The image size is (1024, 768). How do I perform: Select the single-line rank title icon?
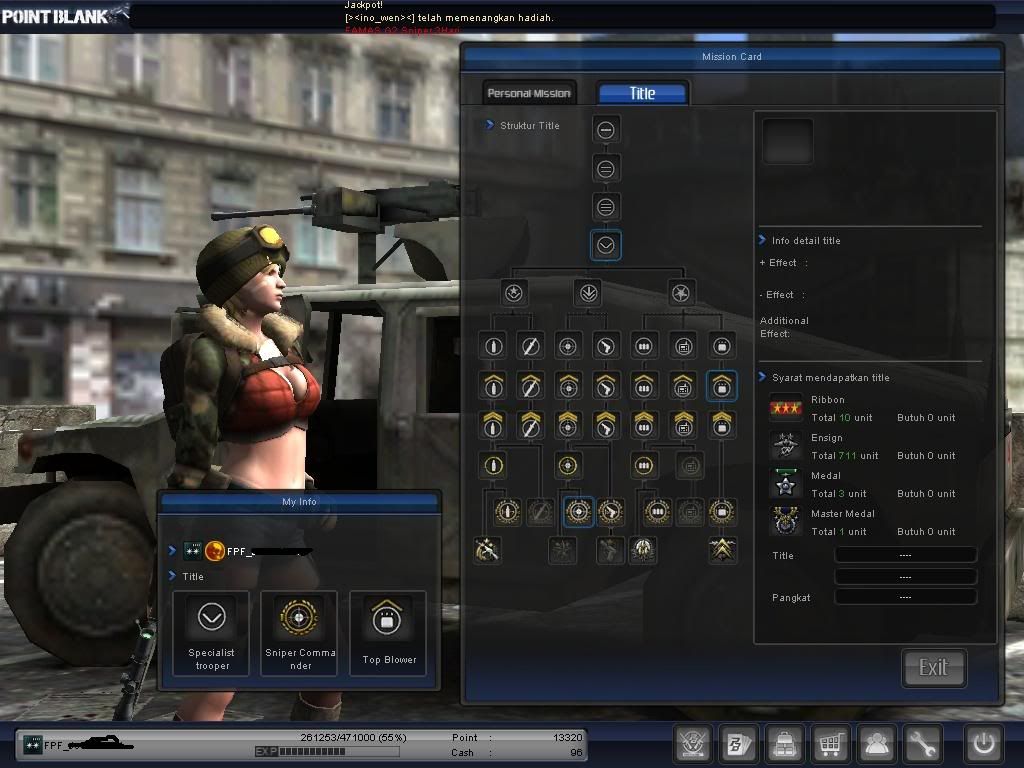coord(606,130)
